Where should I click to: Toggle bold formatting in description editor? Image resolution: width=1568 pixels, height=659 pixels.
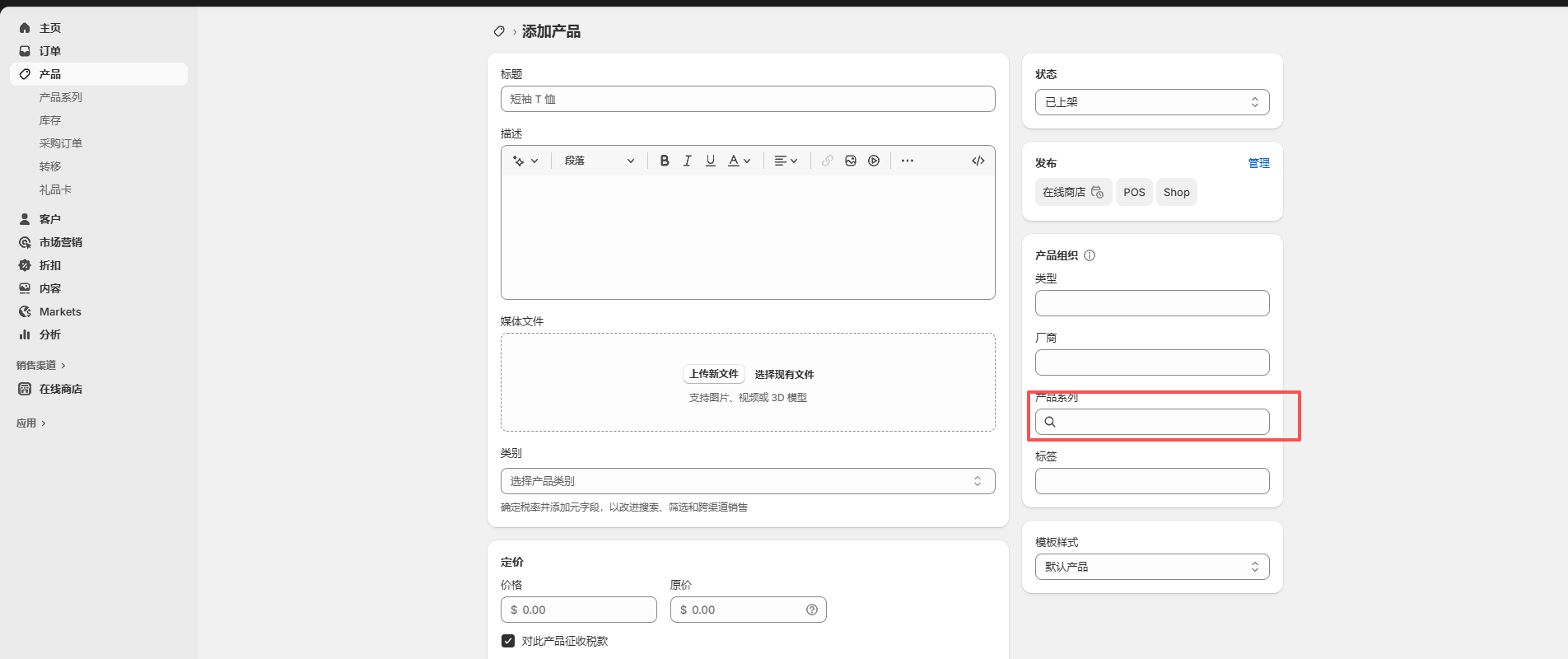[x=665, y=161]
